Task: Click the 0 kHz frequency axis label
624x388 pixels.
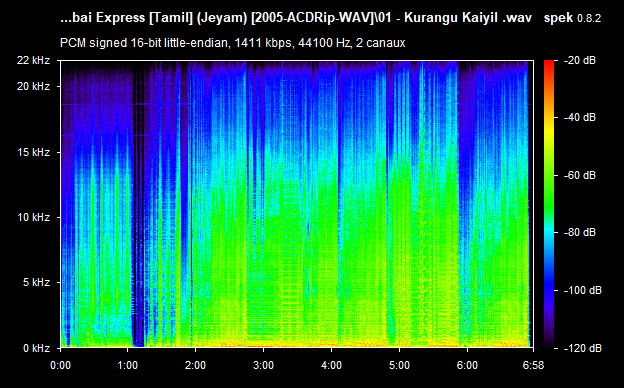Action: [x=36, y=348]
